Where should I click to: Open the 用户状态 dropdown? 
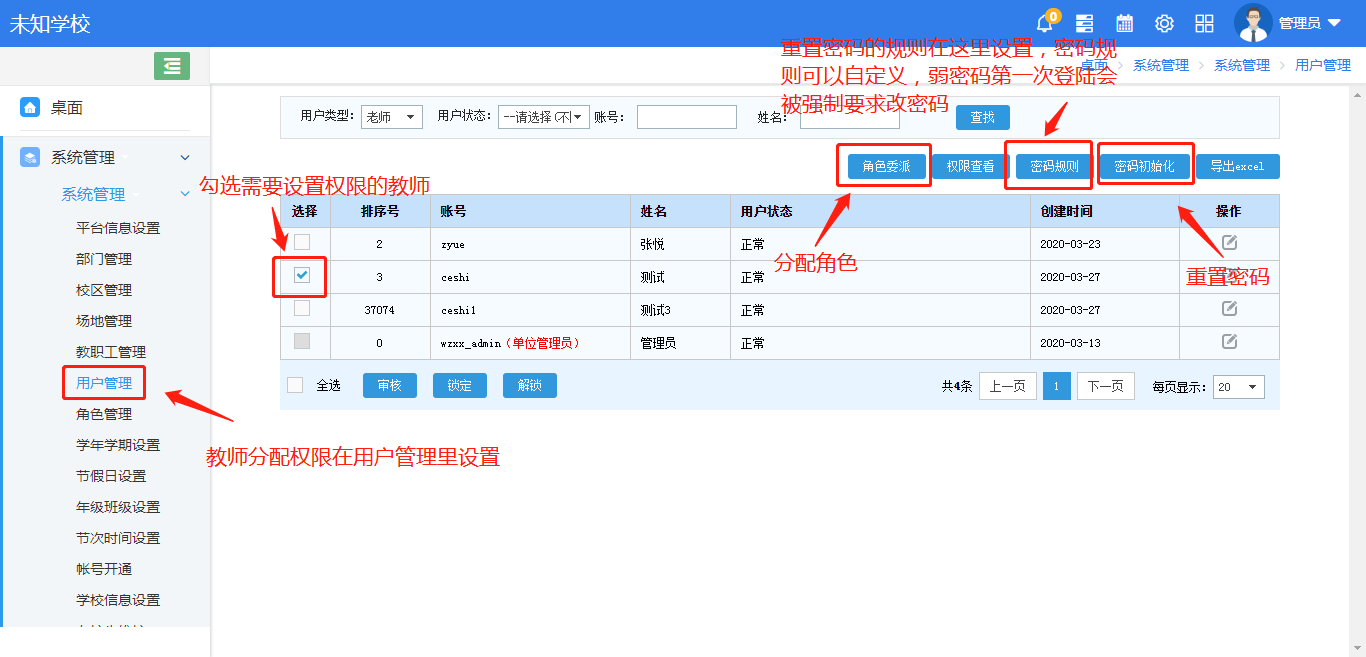coord(543,117)
